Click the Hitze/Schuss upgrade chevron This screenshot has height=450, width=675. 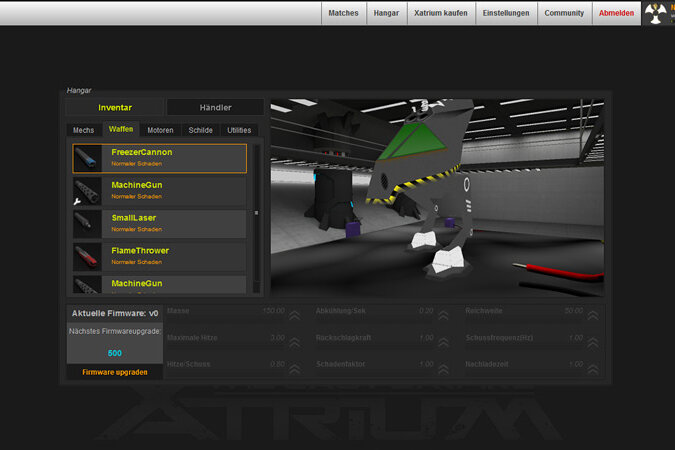(x=295, y=369)
